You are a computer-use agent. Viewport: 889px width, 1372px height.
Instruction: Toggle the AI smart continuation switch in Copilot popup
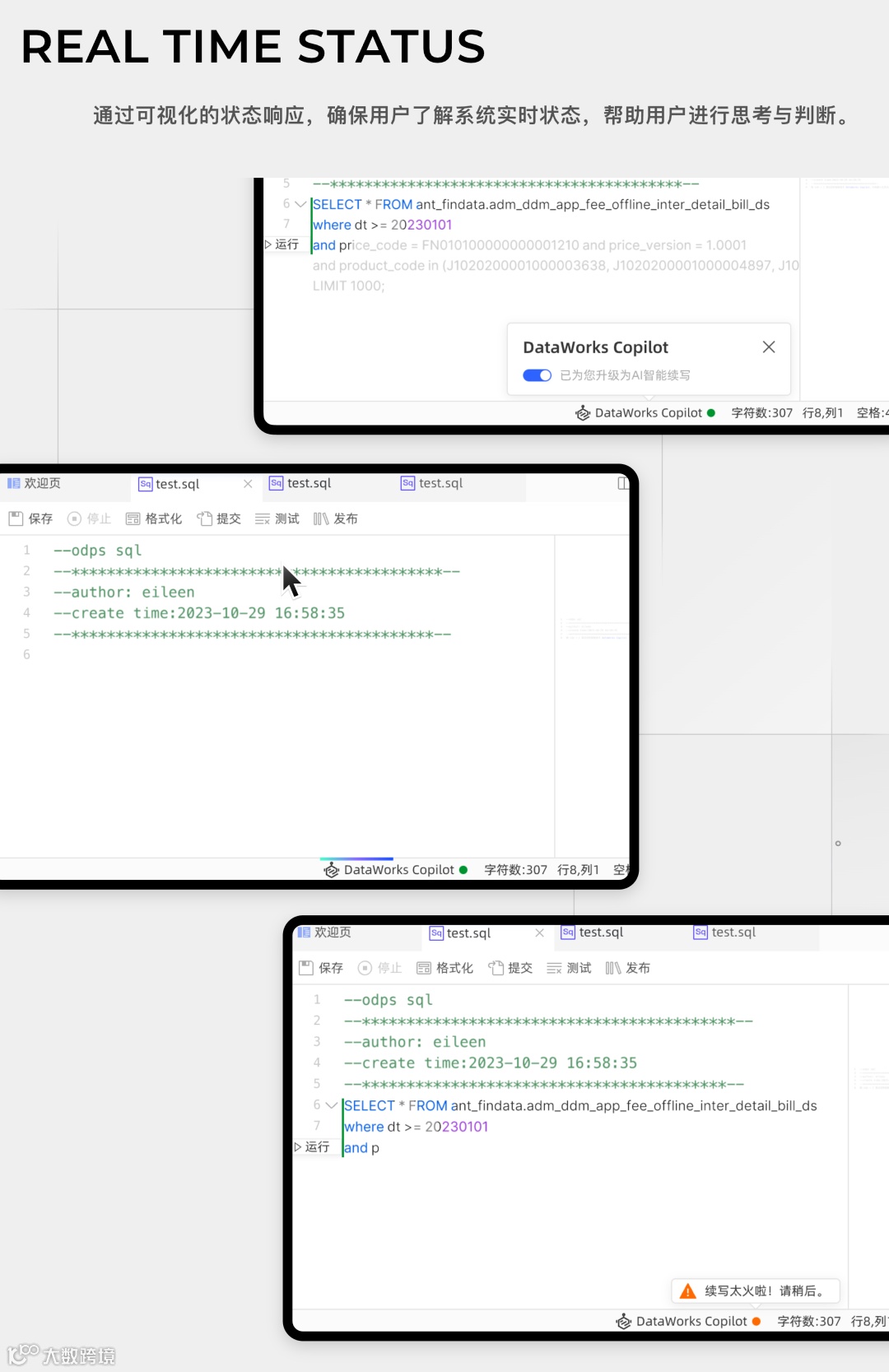(x=537, y=375)
